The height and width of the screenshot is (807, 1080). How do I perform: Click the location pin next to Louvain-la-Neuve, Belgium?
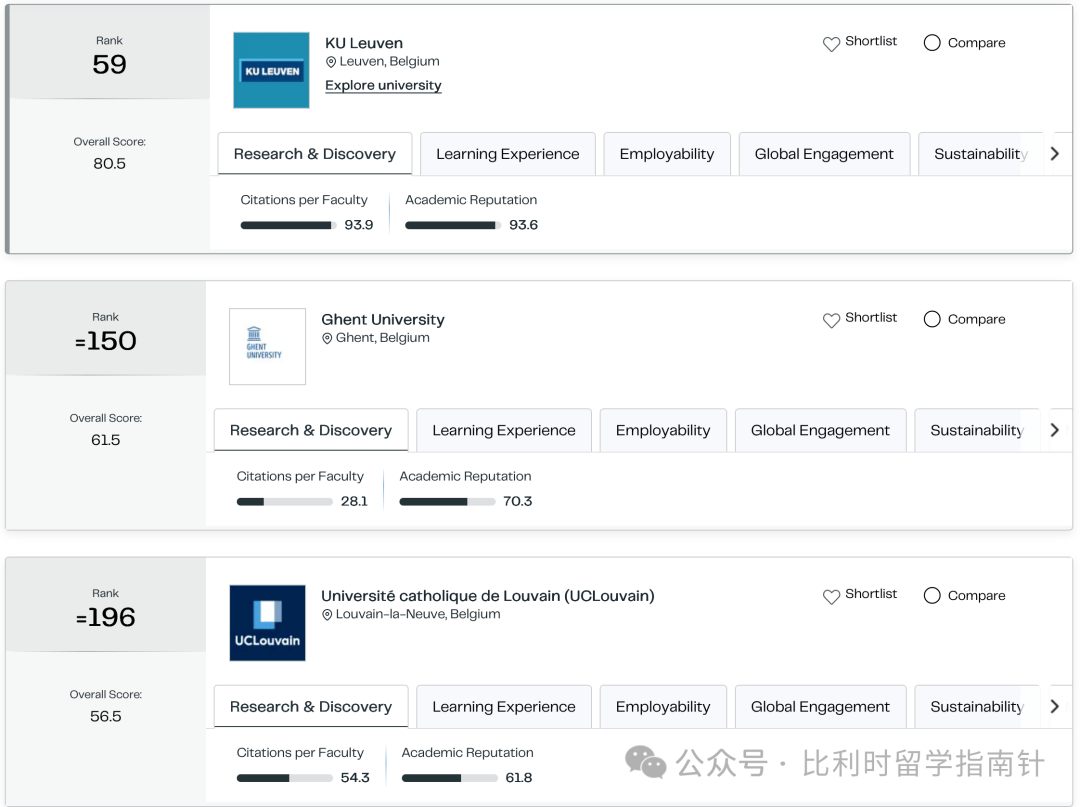(x=327, y=614)
